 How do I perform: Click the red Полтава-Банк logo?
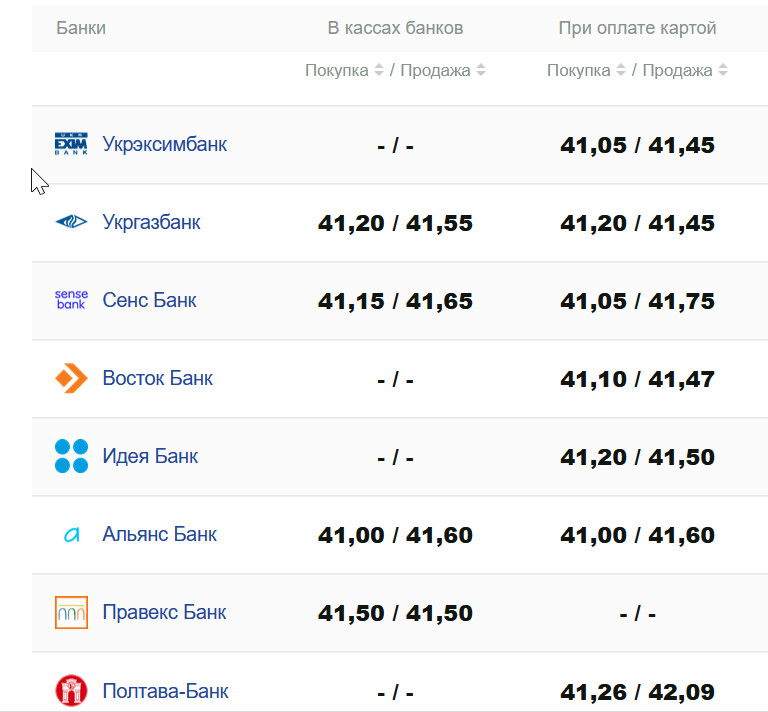click(71, 690)
